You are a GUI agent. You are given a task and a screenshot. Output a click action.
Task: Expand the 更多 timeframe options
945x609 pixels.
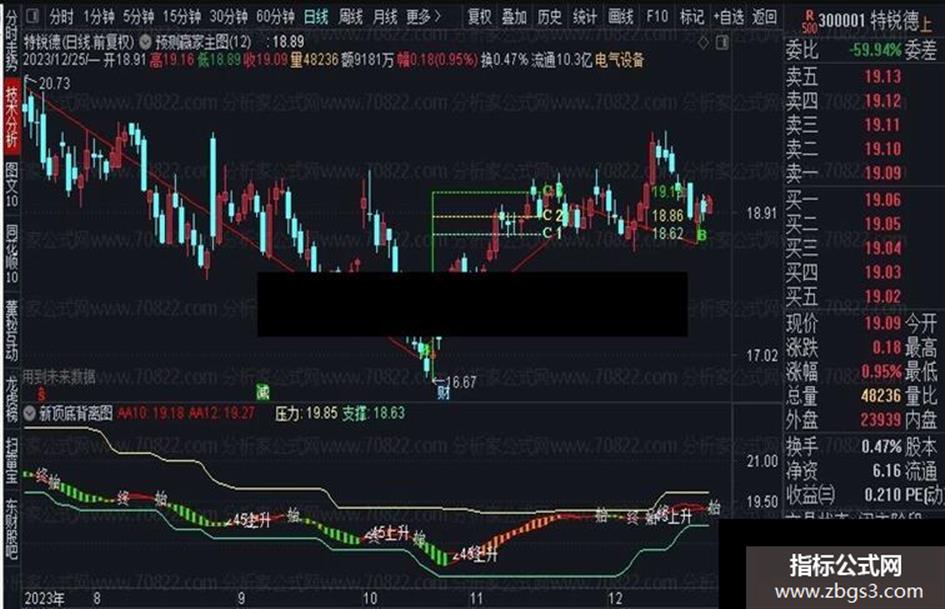(x=424, y=16)
